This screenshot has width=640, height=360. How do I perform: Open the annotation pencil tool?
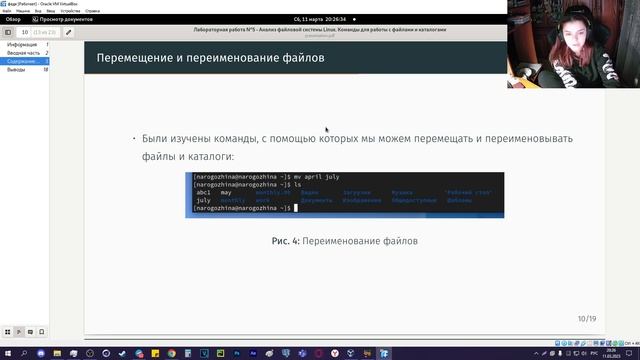[69, 32]
